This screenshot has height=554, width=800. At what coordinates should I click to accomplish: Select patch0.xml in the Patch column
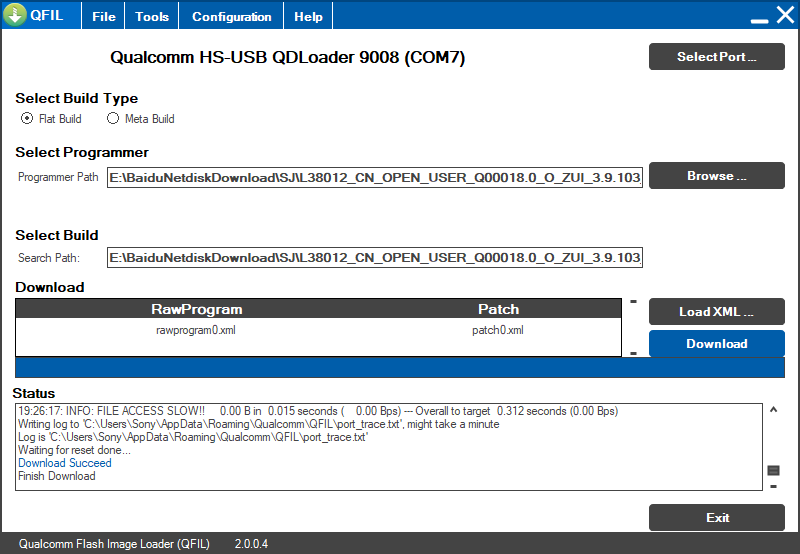[497, 330]
